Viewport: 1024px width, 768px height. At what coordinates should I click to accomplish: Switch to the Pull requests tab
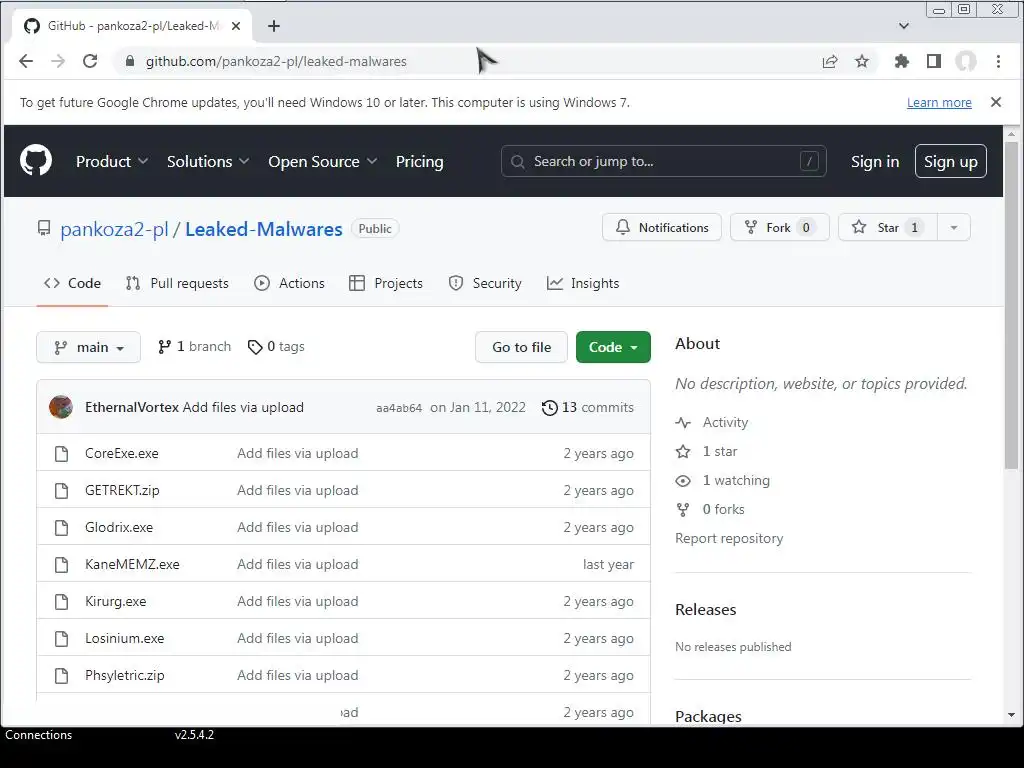coord(177,283)
